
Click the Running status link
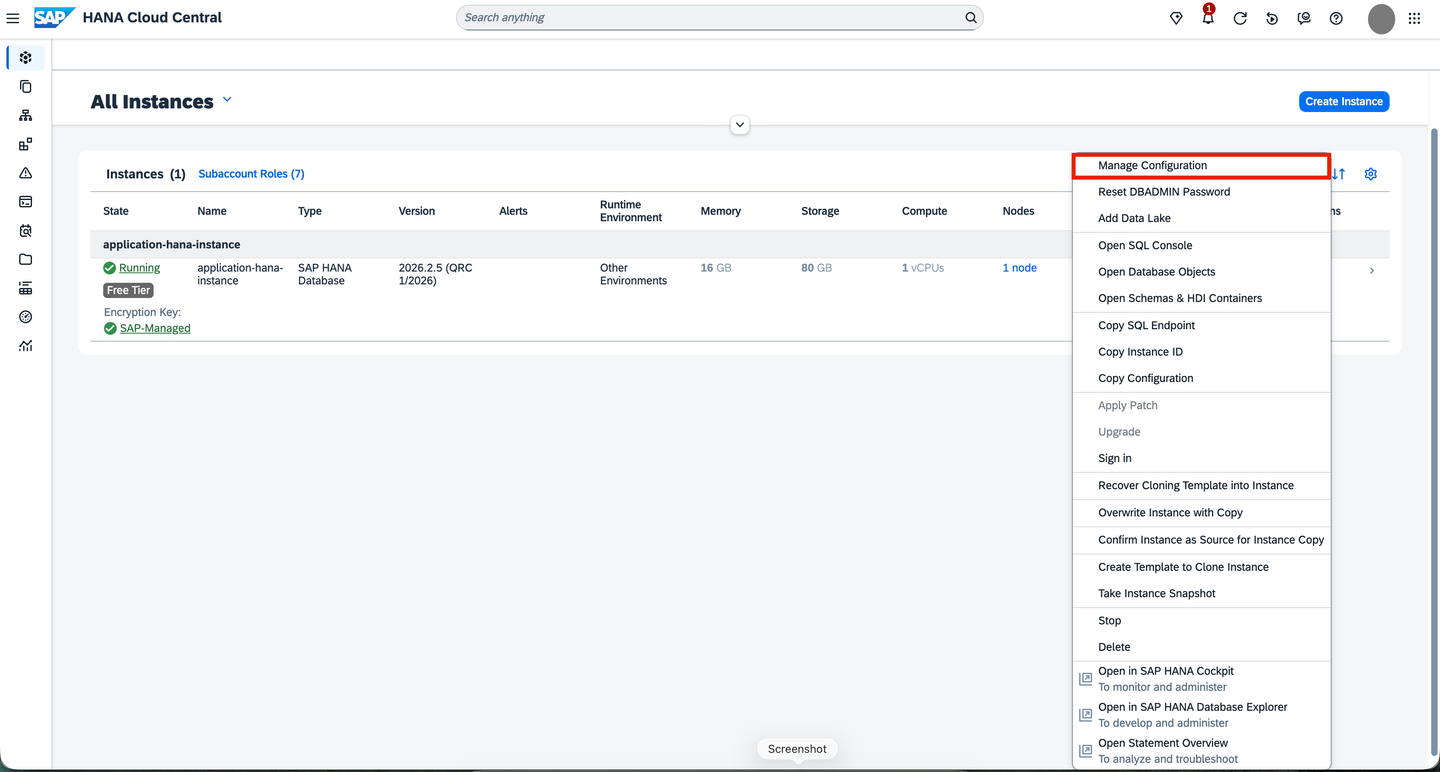click(139, 268)
